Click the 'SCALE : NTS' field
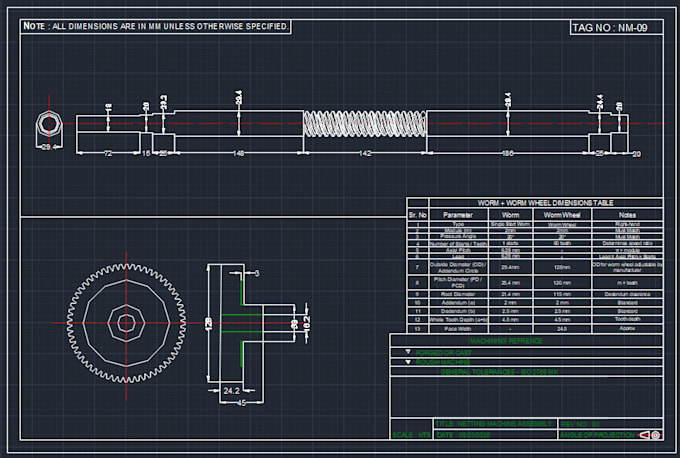The width and height of the screenshot is (680, 458). pos(411,435)
